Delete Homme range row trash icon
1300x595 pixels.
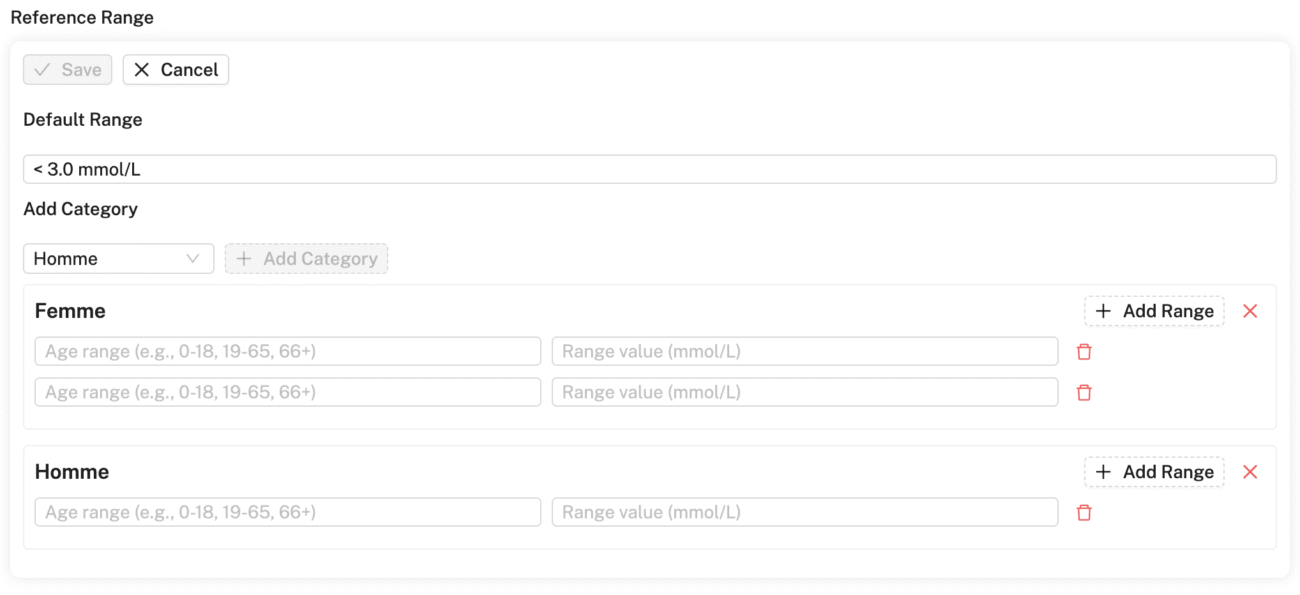tap(1084, 512)
